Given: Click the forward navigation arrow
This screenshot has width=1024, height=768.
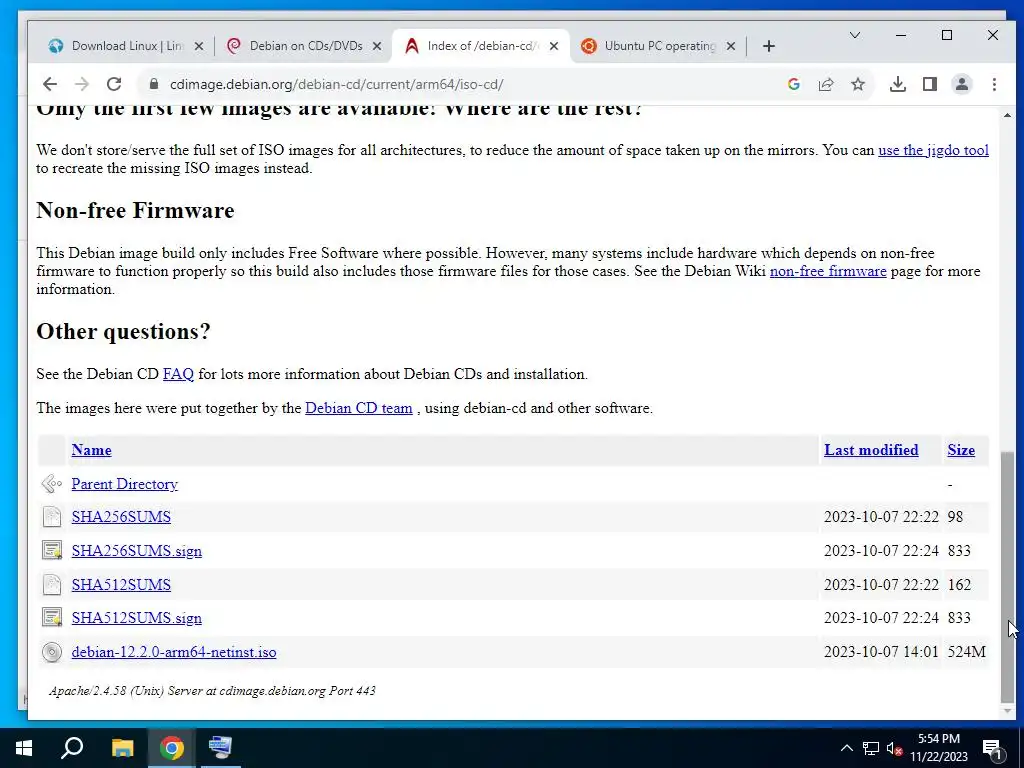Looking at the screenshot, I should tap(82, 84).
